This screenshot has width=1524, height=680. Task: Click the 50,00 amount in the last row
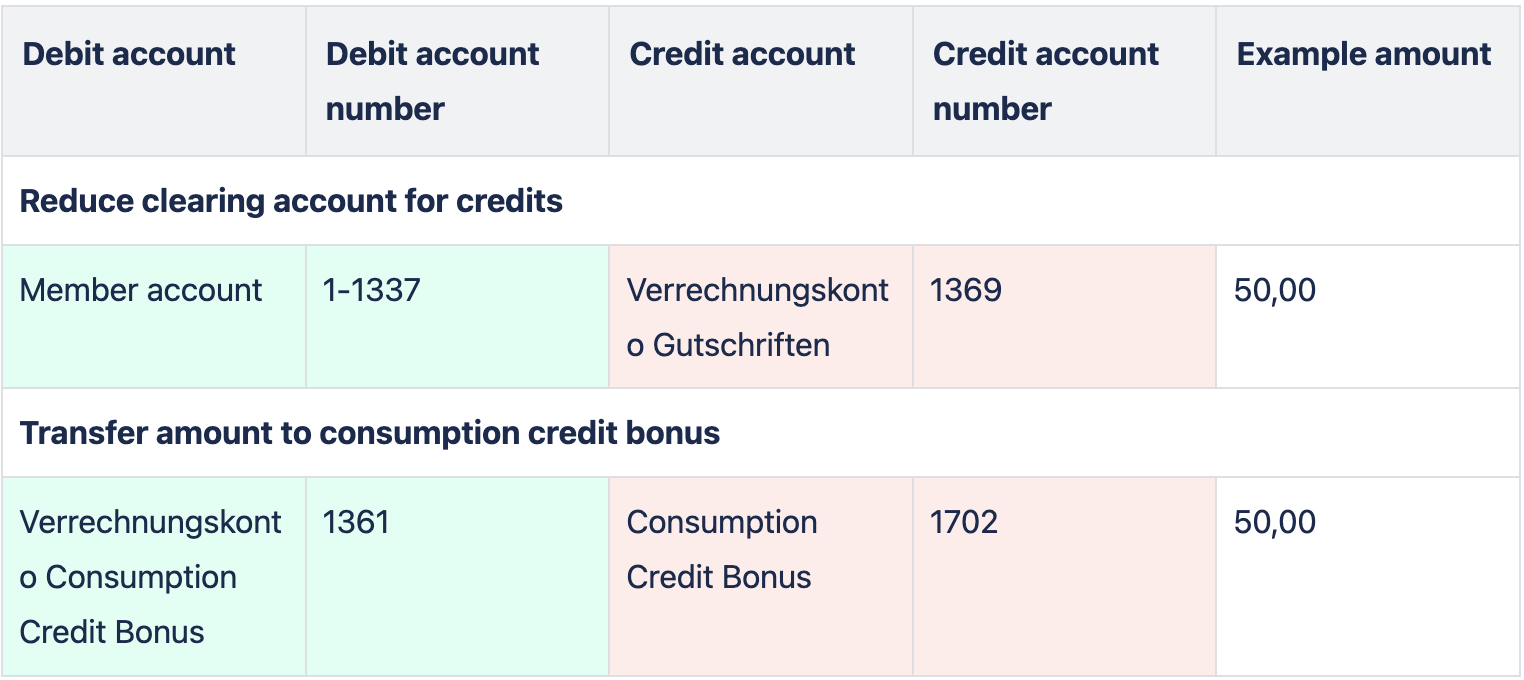tap(1275, 523)
